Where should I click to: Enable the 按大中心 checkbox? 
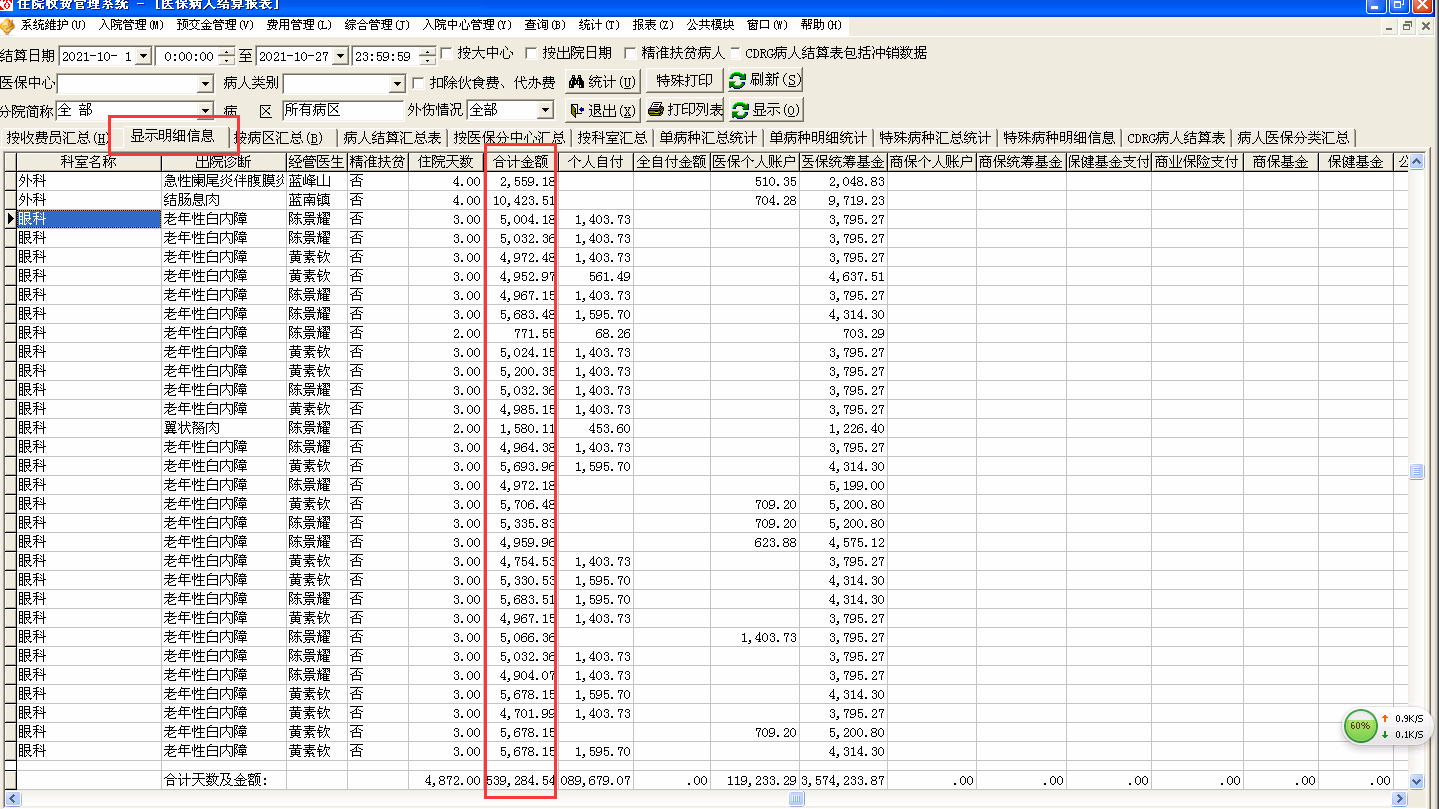click(x=447, y=53)
